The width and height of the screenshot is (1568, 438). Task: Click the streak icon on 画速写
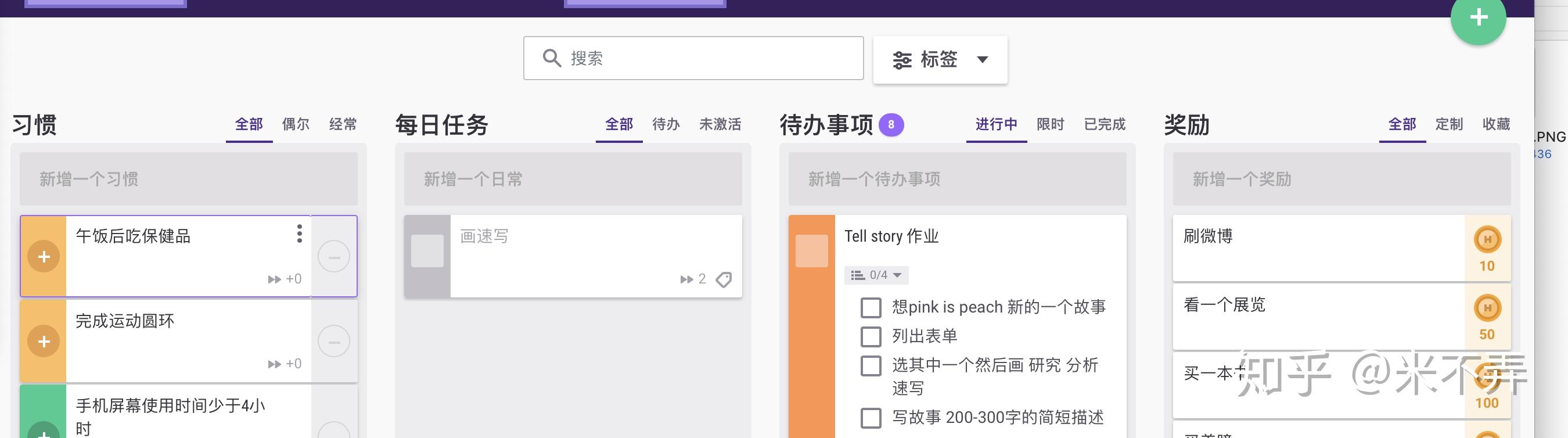[686, 279]
